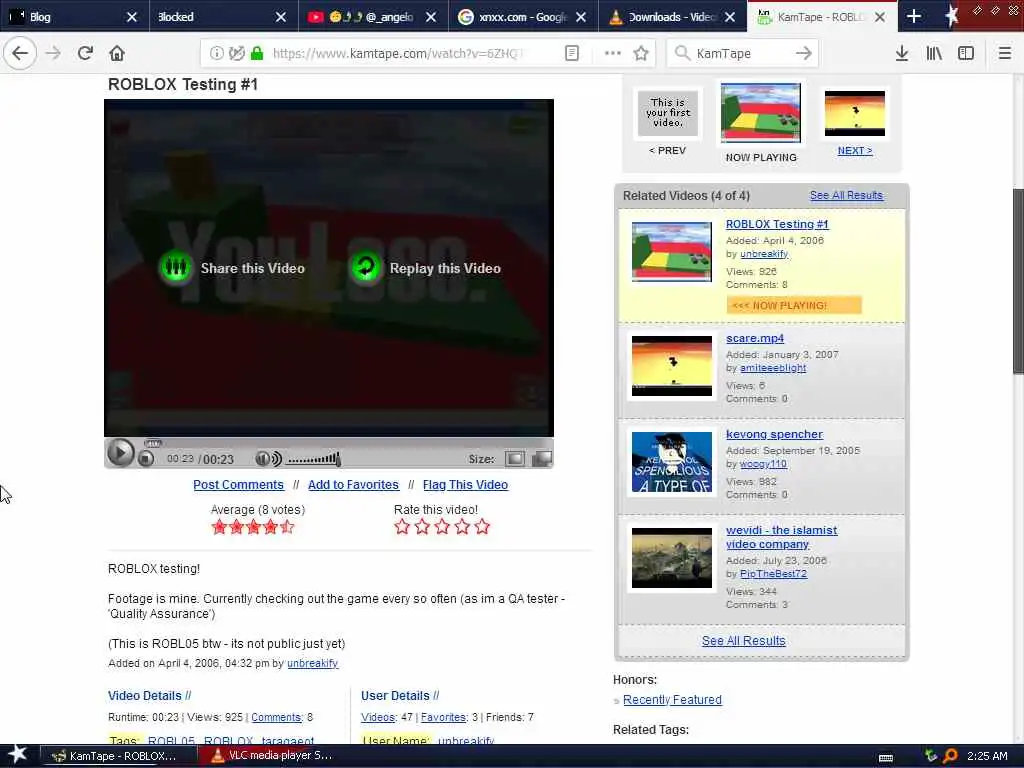
Task: Toggle the browser sidebar icon
Action: pyautogui.click(x=966, y=53)
